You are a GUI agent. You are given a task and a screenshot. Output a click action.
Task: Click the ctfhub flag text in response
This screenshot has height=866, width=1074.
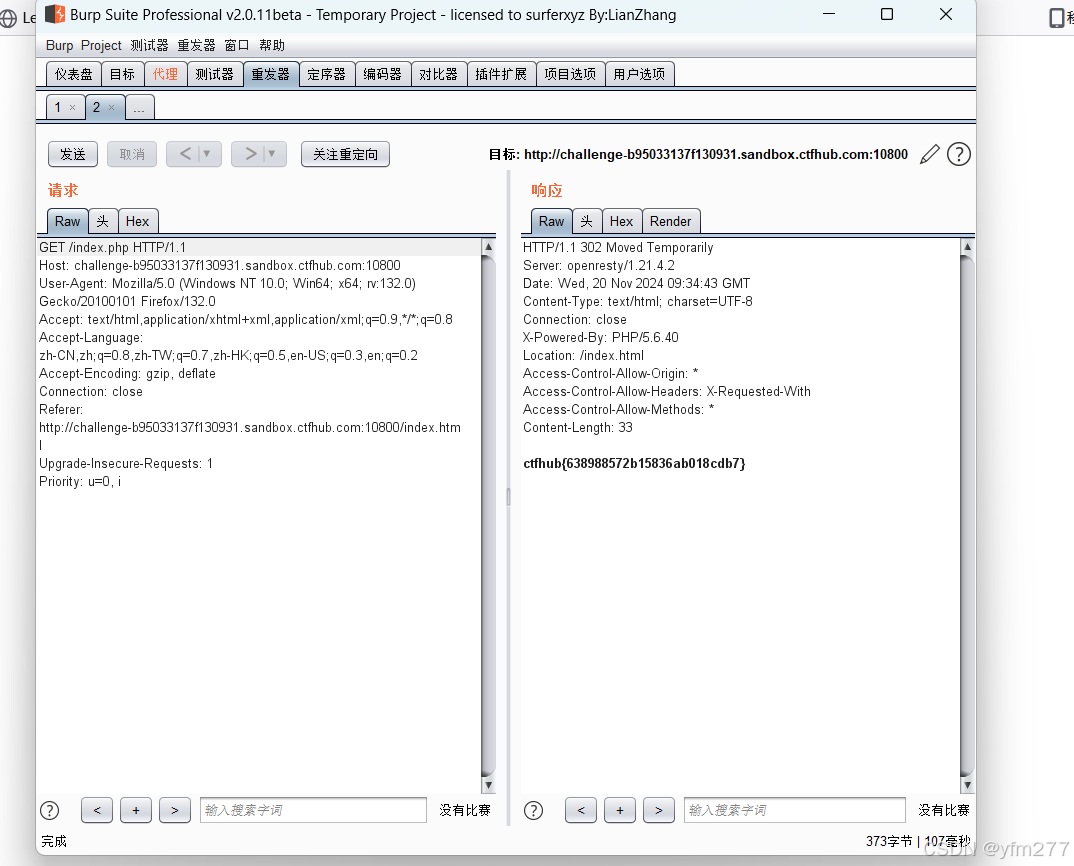click(x=634, y=464)
